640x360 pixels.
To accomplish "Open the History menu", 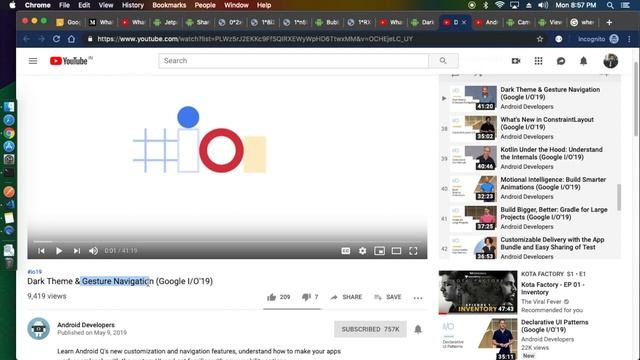I will (133, 5).
